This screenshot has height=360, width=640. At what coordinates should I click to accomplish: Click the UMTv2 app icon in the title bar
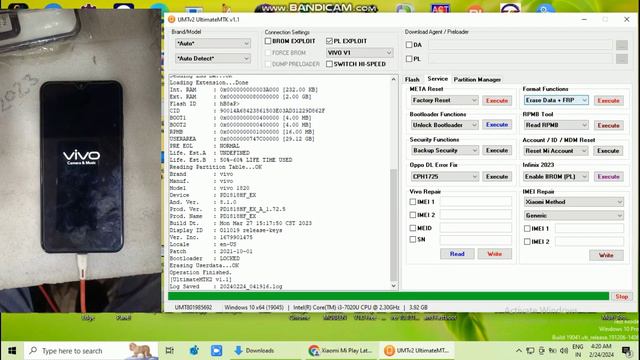(x=171, y=19)
